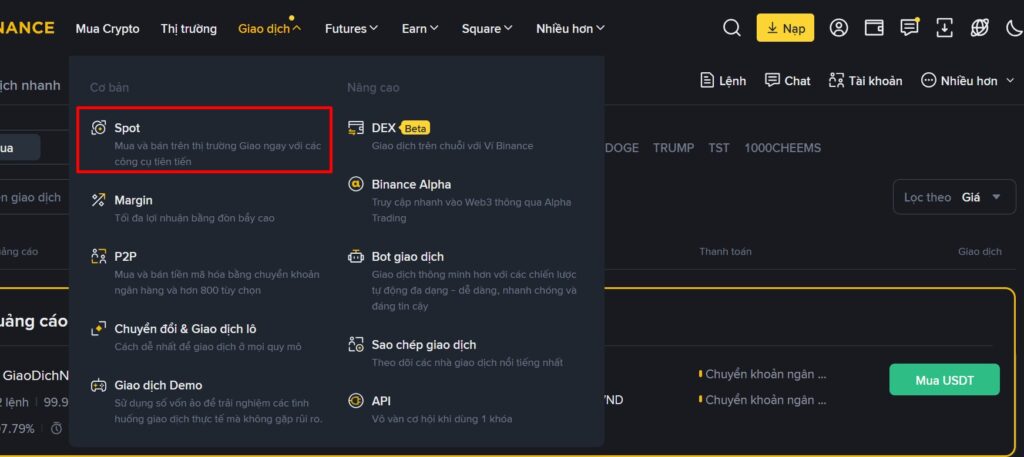The width and height of the screenshot is (1024, 457).
Task: Choose P2P in the Cơ bản list
Action: tap(125, 256)
